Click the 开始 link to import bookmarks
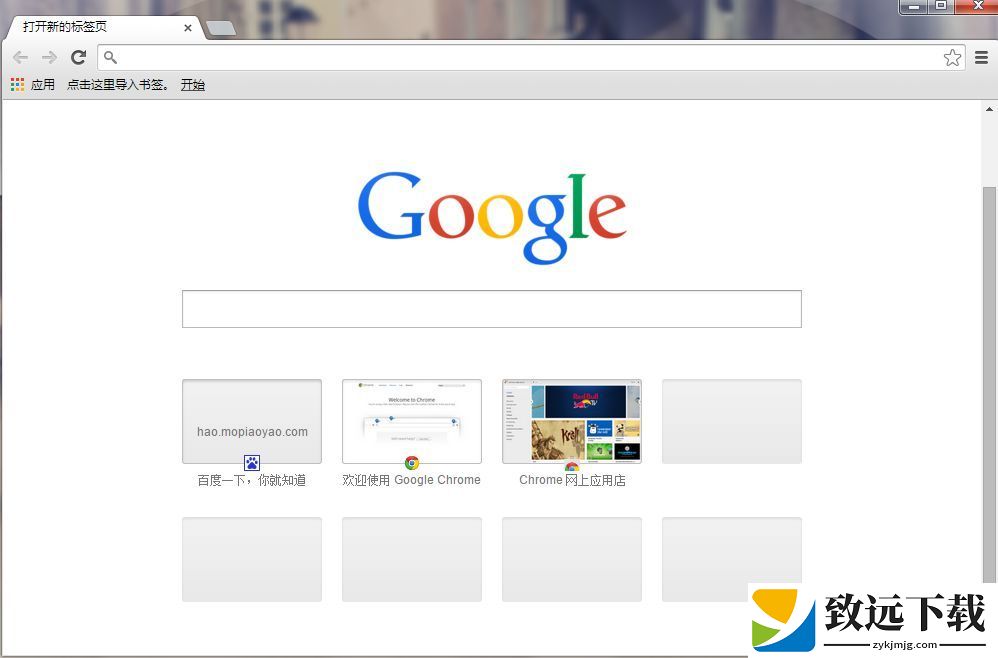 pos(192,85)
